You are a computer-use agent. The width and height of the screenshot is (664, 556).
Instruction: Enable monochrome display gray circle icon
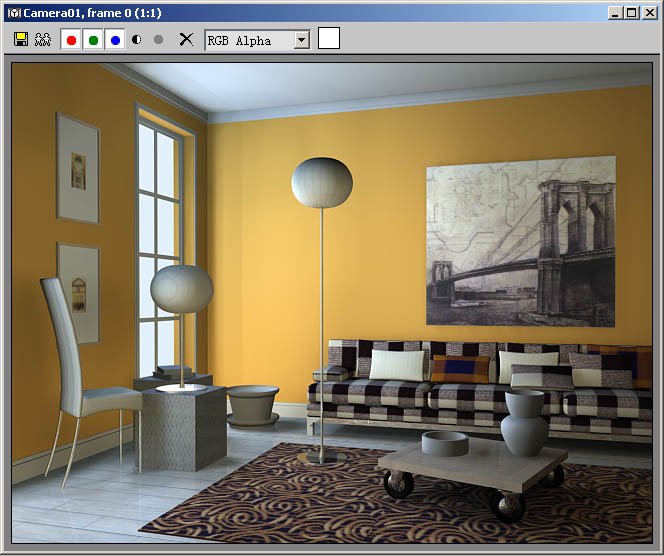[x=158, y=39]
